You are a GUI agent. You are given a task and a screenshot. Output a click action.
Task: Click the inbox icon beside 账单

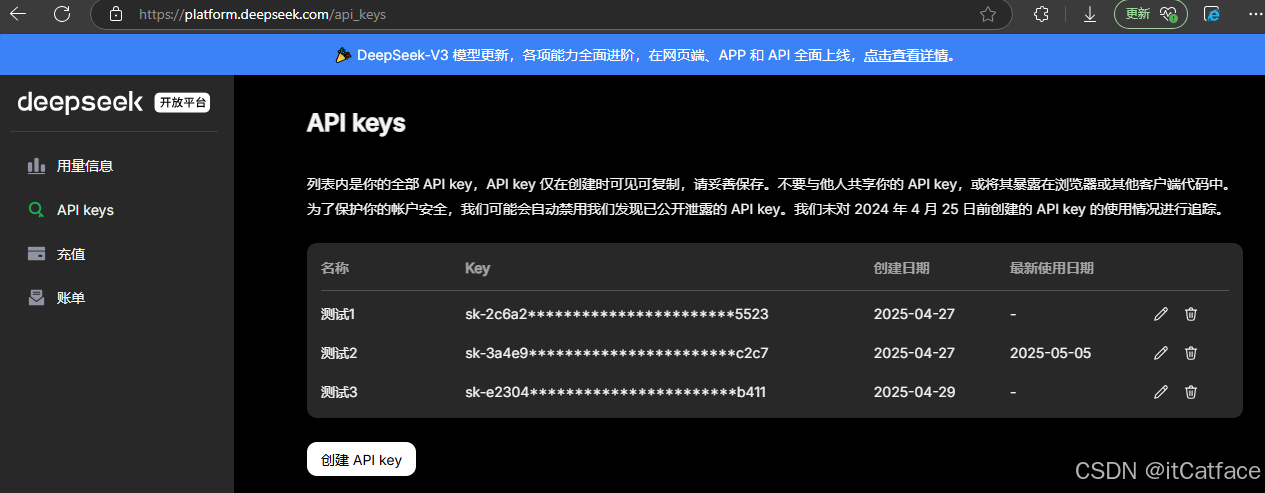(x=36, y=298)
